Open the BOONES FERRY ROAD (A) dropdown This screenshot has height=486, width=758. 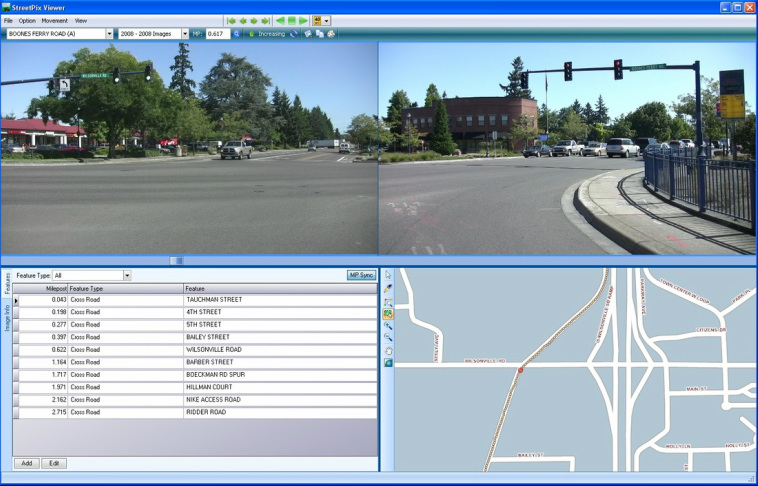point(109,34)
